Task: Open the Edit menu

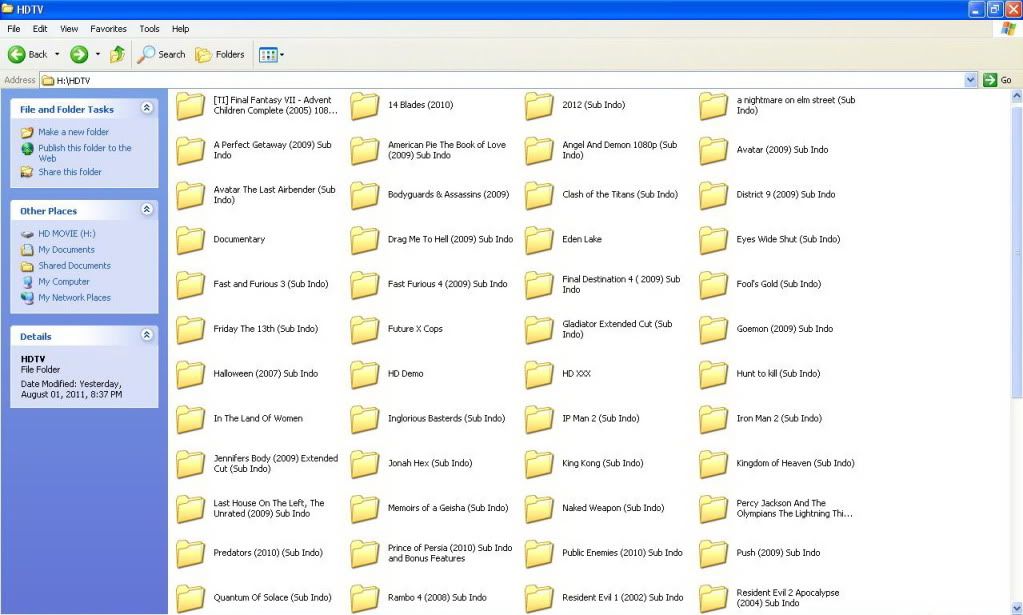Action: click(x=40, y=29)
